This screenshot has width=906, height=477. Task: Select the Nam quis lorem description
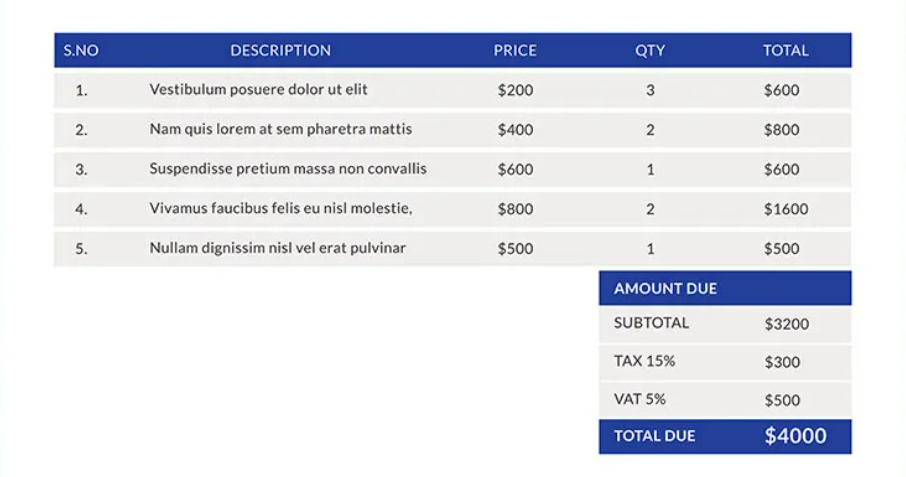(280, 129)
